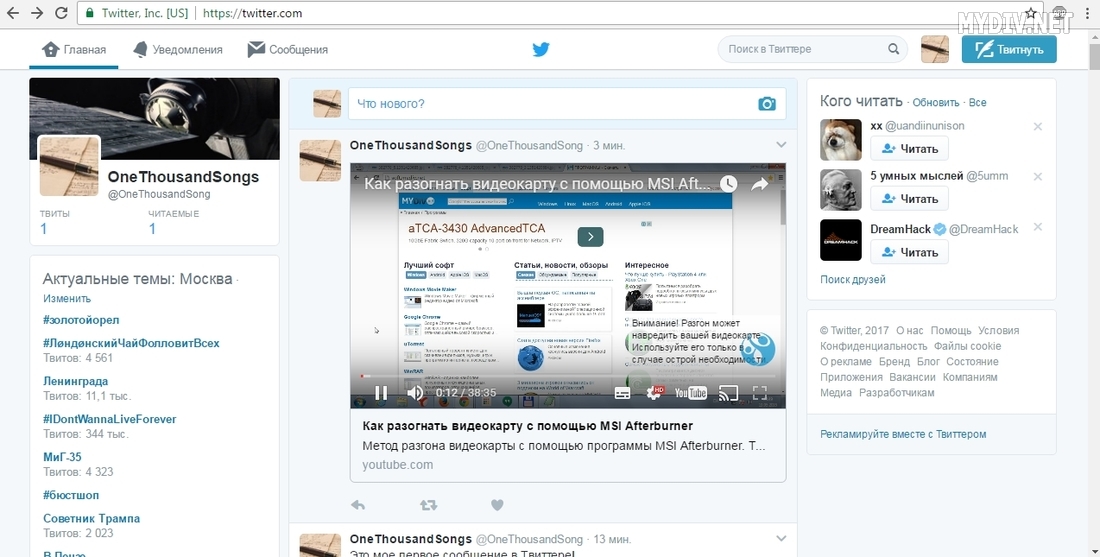1100x557 pixels.
Task: Focus the Поиск в Твиттере search field
Action: pyautogui.click(x=804, y=49)
